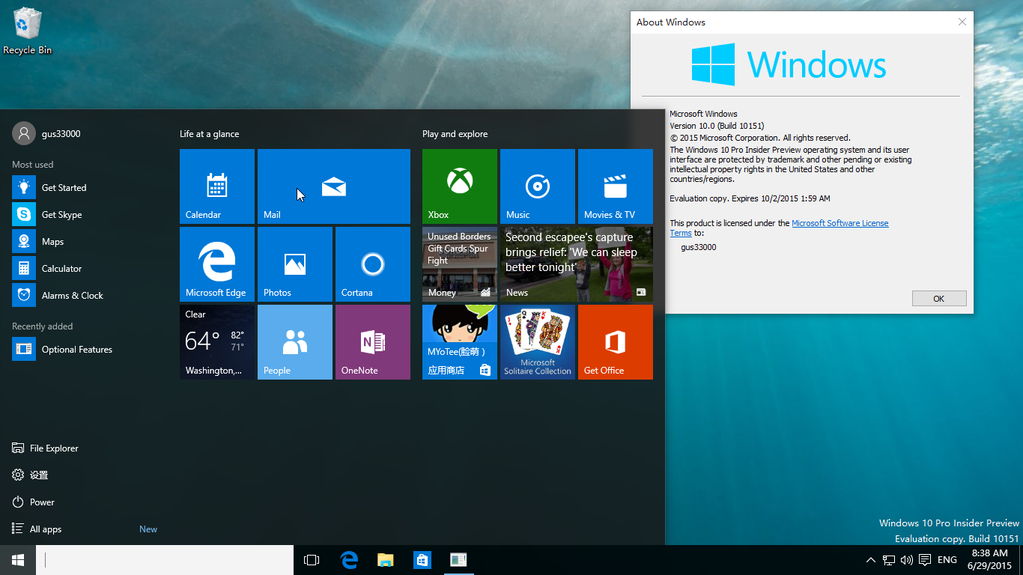Open the Get Office tile
1023x575 pixels.
[615, 342]
